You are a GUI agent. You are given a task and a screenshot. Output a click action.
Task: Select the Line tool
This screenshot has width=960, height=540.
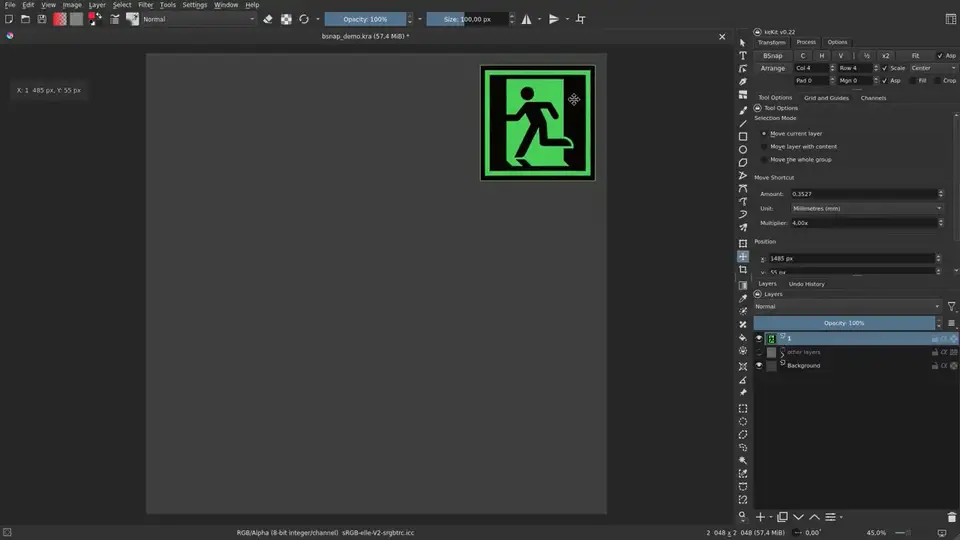click(x=743, y=124)
